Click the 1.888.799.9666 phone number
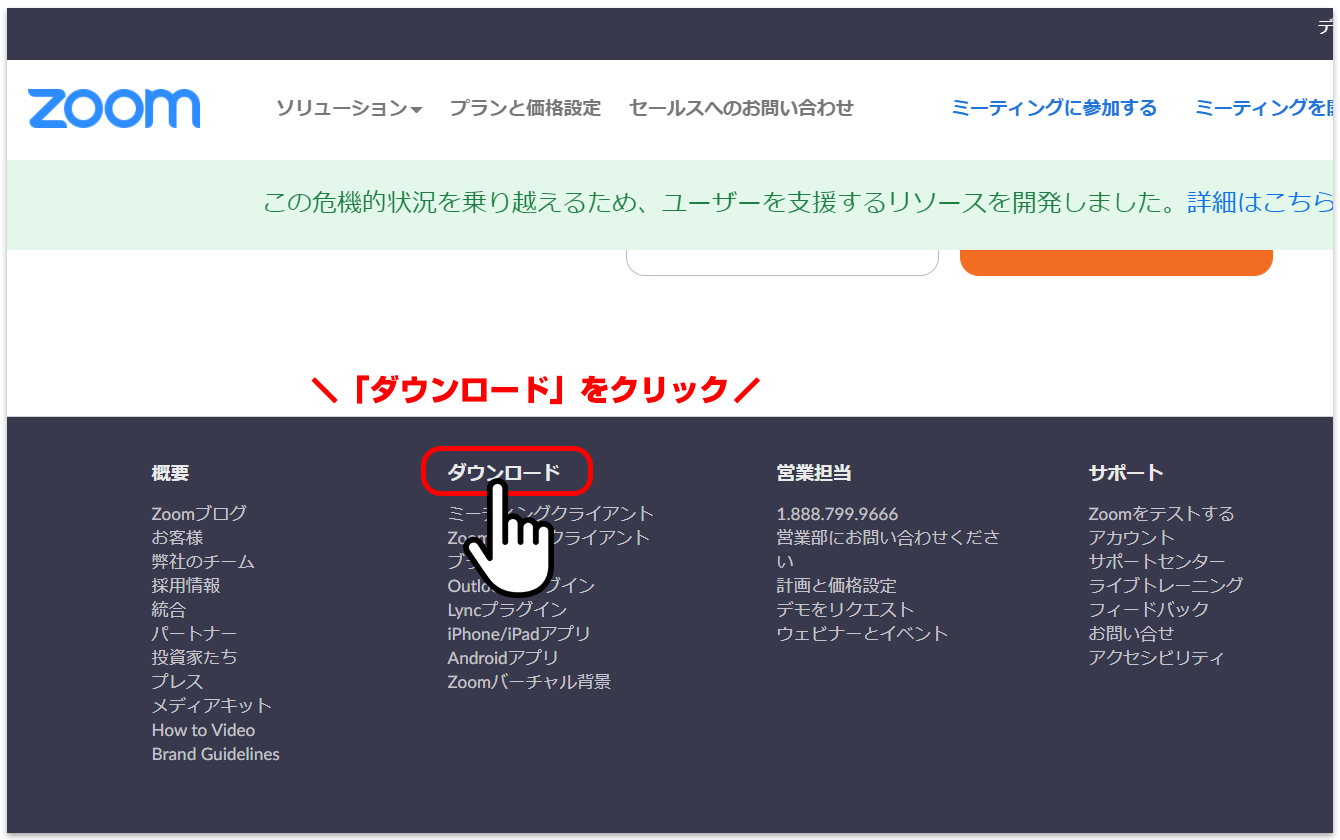 point(837,514)
